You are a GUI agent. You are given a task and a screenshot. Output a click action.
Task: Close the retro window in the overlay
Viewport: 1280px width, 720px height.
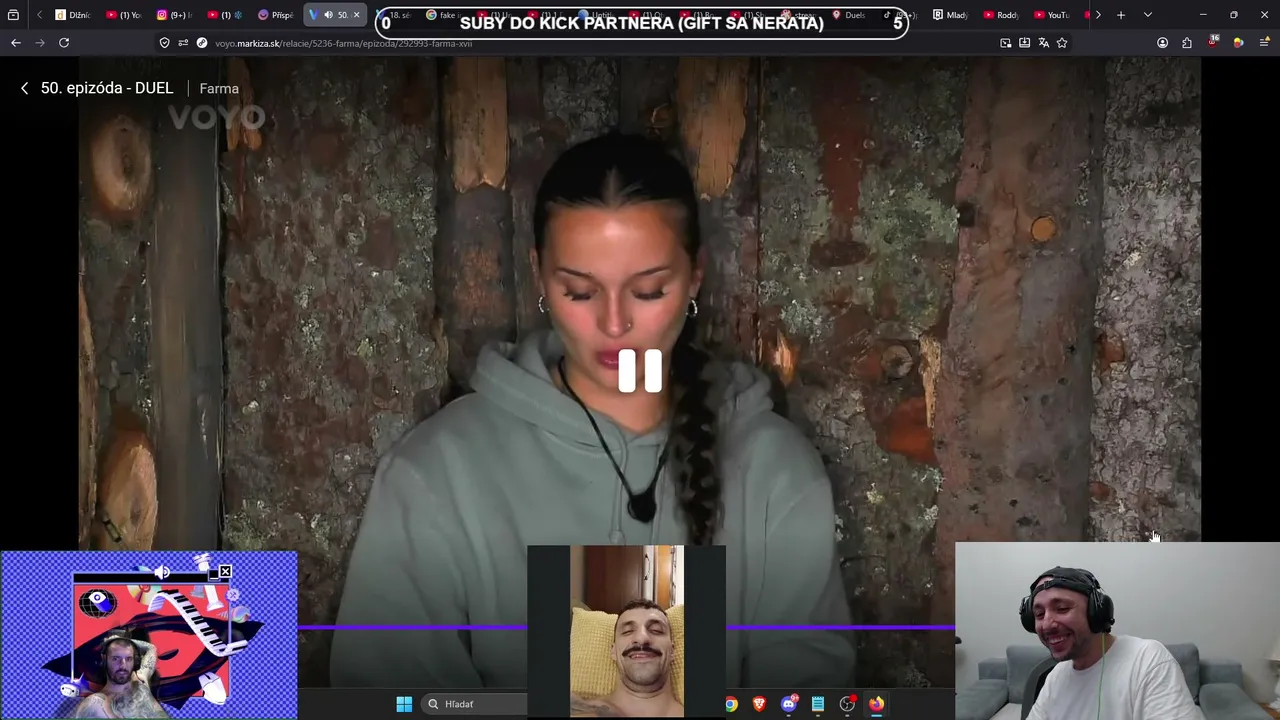point(225,572)
